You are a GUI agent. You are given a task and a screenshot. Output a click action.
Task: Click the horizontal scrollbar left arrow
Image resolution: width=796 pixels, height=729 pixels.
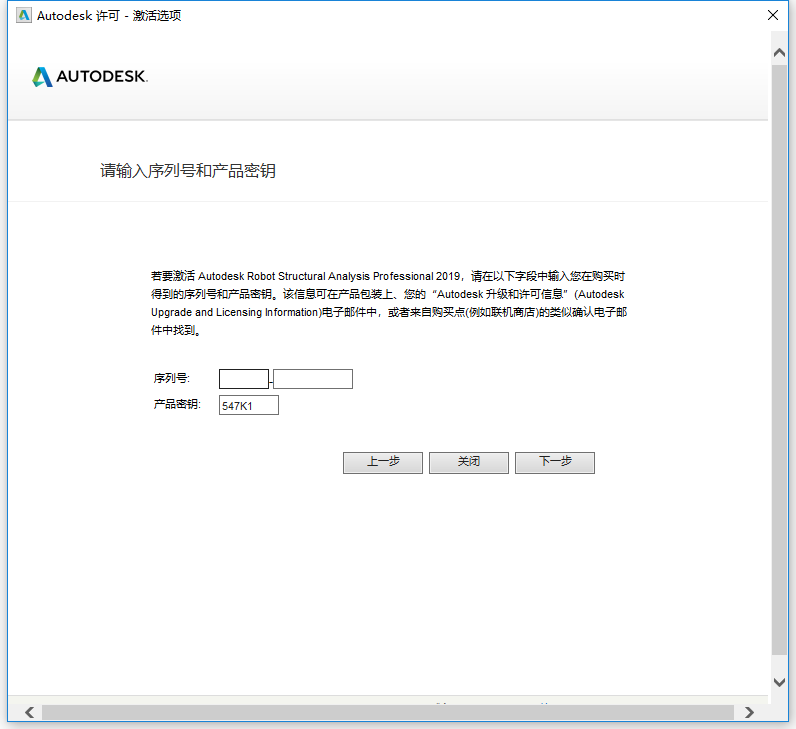click(x=29, y=712)
